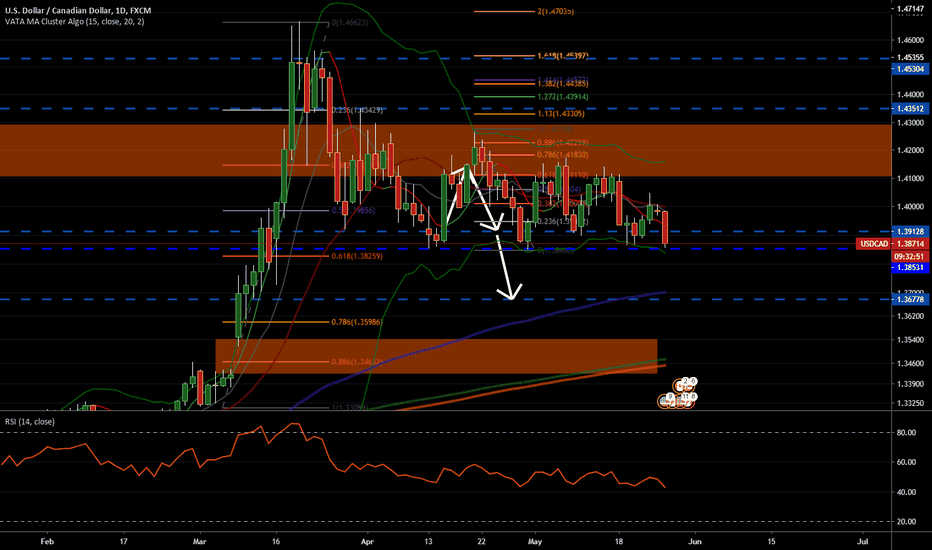Select the lower orange support zone rectangle
Viewport: 932px width, 550px height.
(x=436, y=356)
